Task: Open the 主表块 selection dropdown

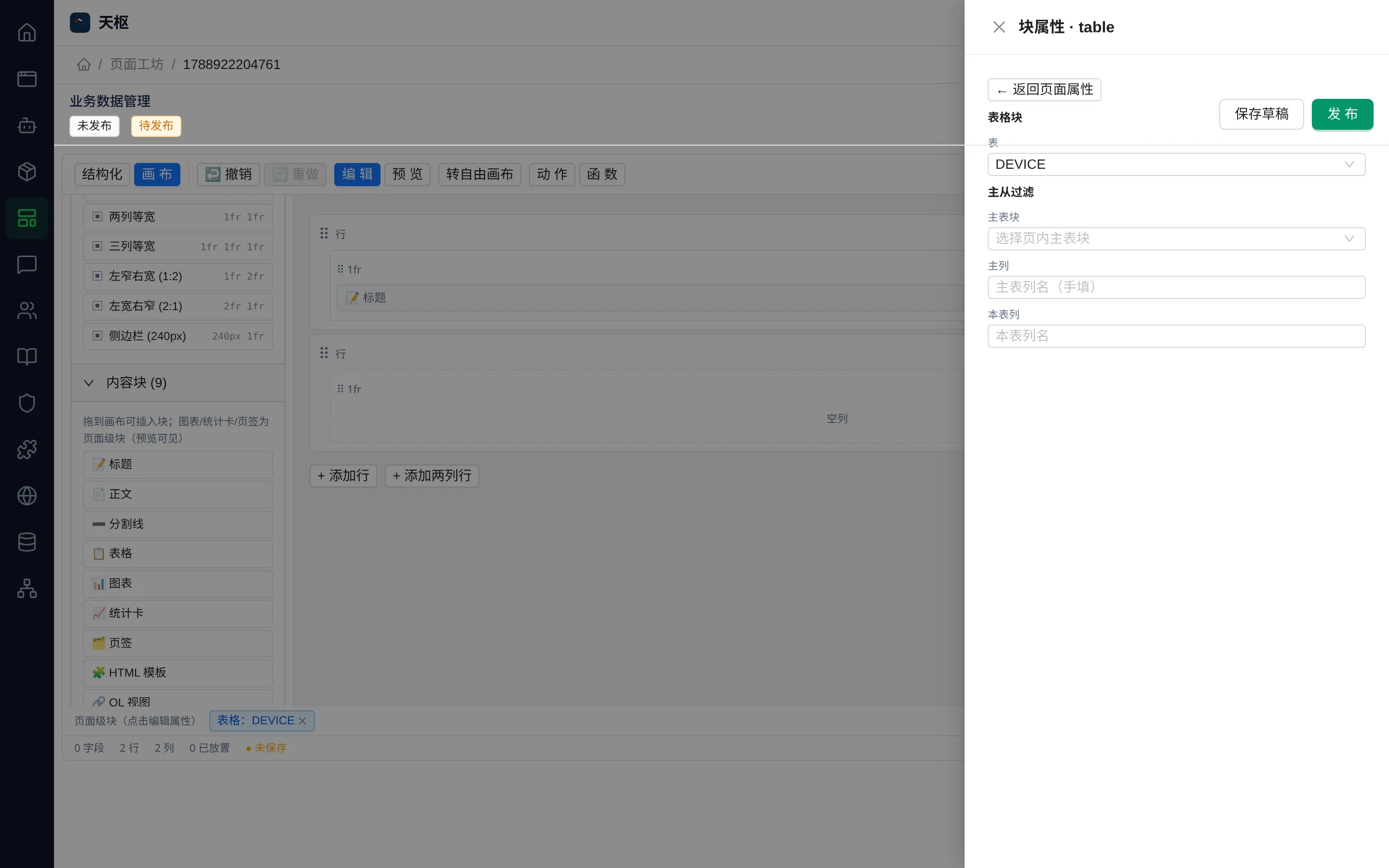Action: coord(1176,239)
